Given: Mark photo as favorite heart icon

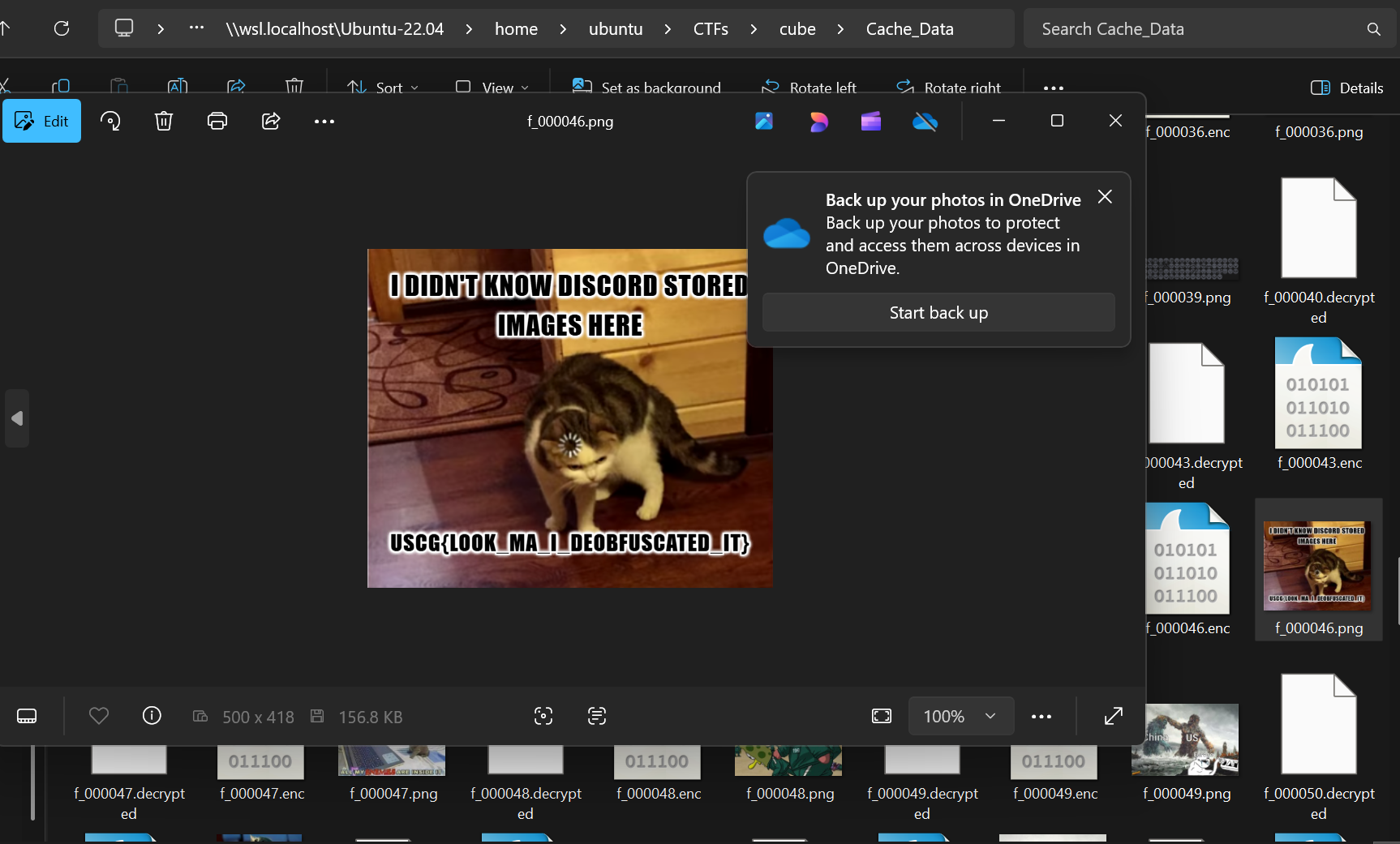Looking at the screenshot, I should click(x=99, y=716).
